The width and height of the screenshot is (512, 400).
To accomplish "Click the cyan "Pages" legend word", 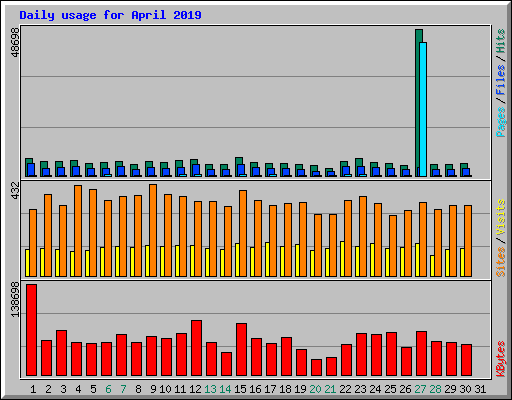I will point(500,122).
